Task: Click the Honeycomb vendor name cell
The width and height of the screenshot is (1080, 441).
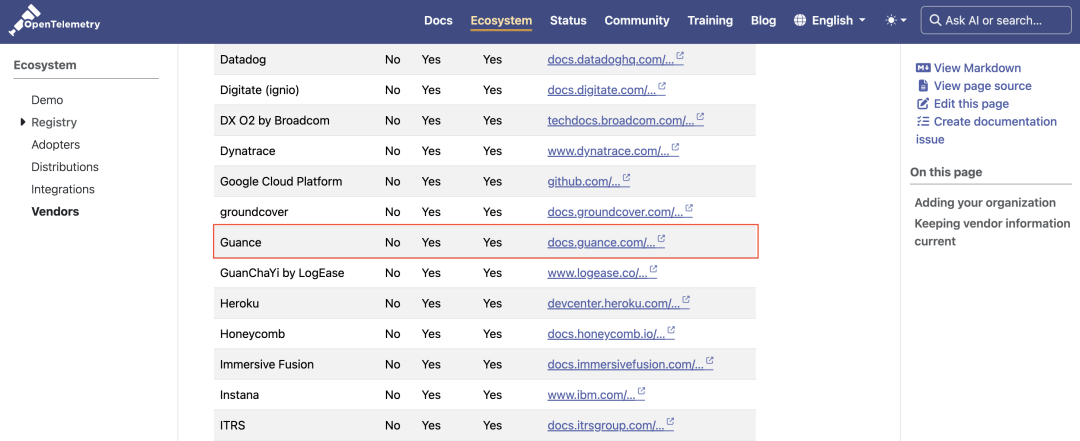Action: (x=252, y=334)
